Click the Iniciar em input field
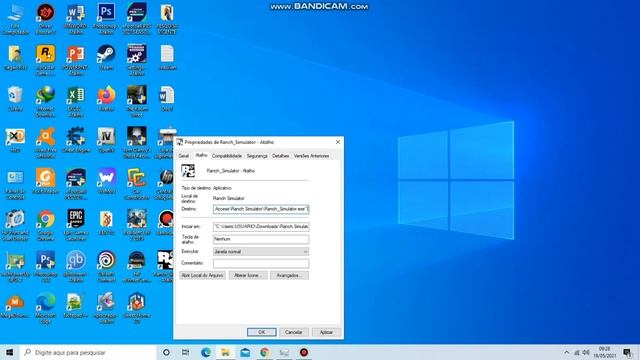 [x=261, y=227]
